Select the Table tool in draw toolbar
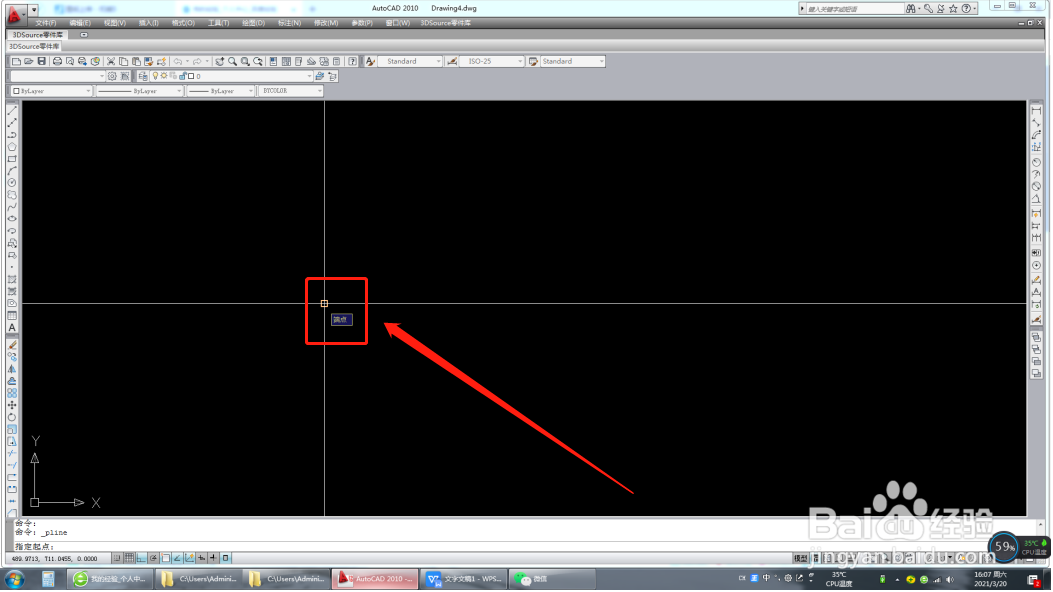 tap(12, 315)
